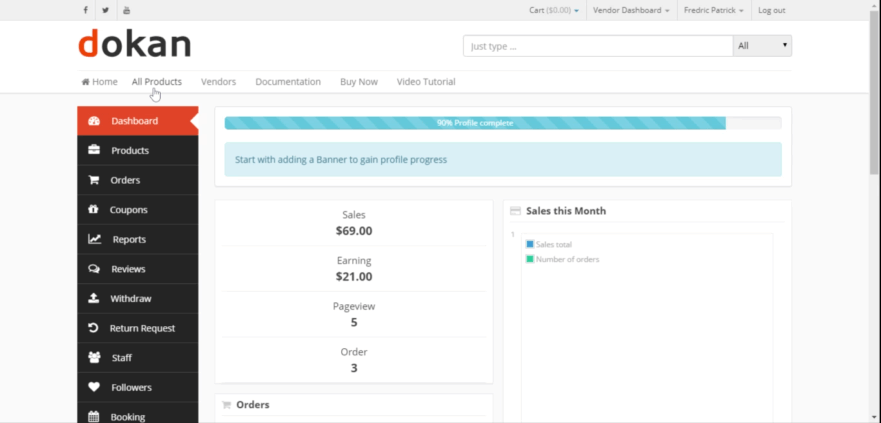Click the green Number of orders swatch

point(530,259)
